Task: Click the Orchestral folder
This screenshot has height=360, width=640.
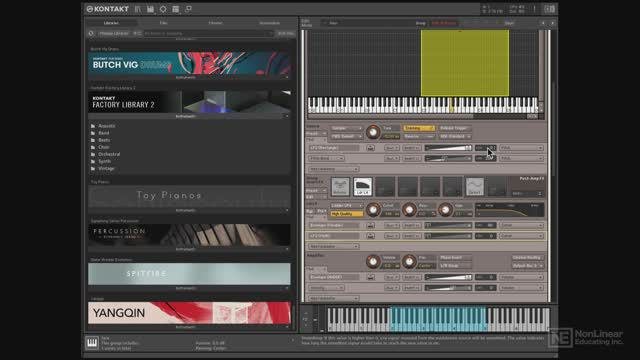Action: coord(109,154)
